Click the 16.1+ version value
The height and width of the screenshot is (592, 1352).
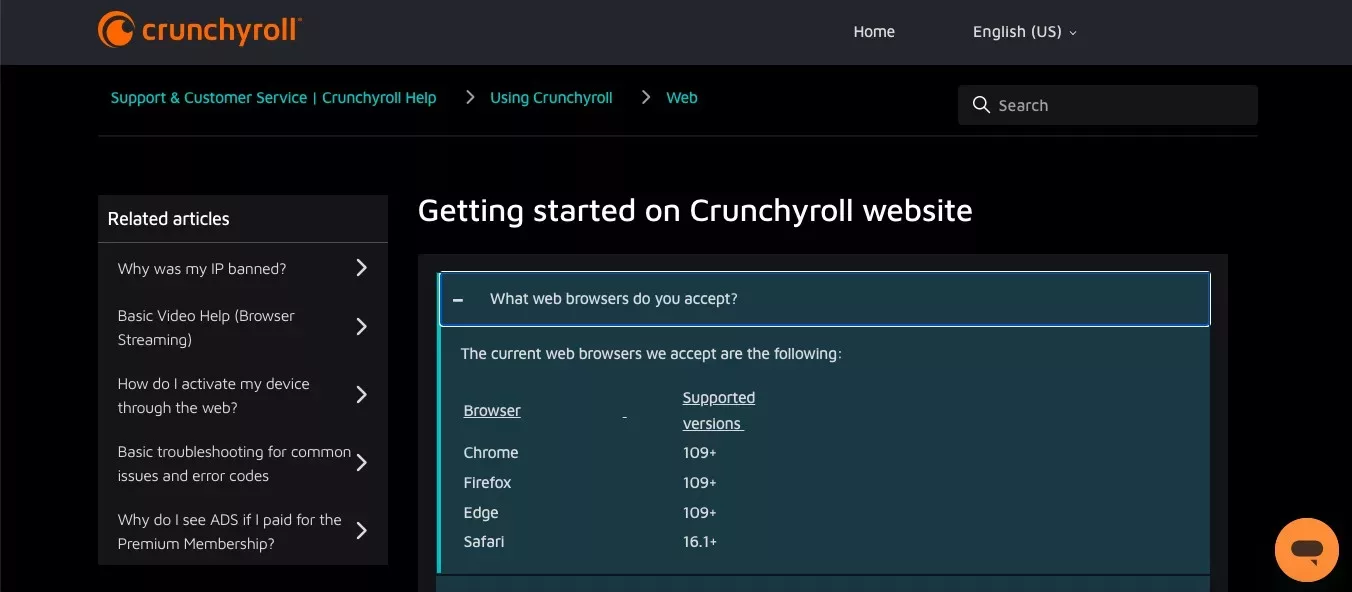point(700,542)
